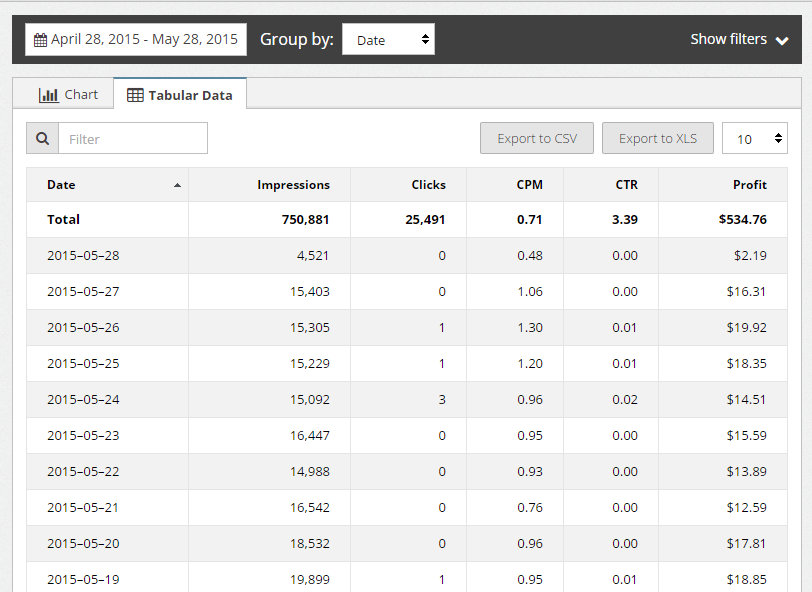This screenshot has width=812, height=592.
Task: Sort by the CPM column header
Action: click(x=529, y=185)
